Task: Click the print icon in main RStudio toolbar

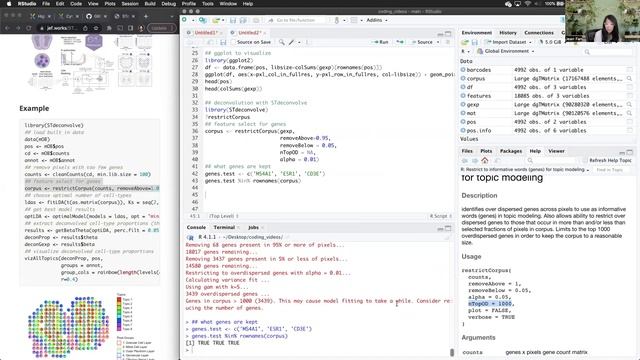Action: click(x=256, y=20)
